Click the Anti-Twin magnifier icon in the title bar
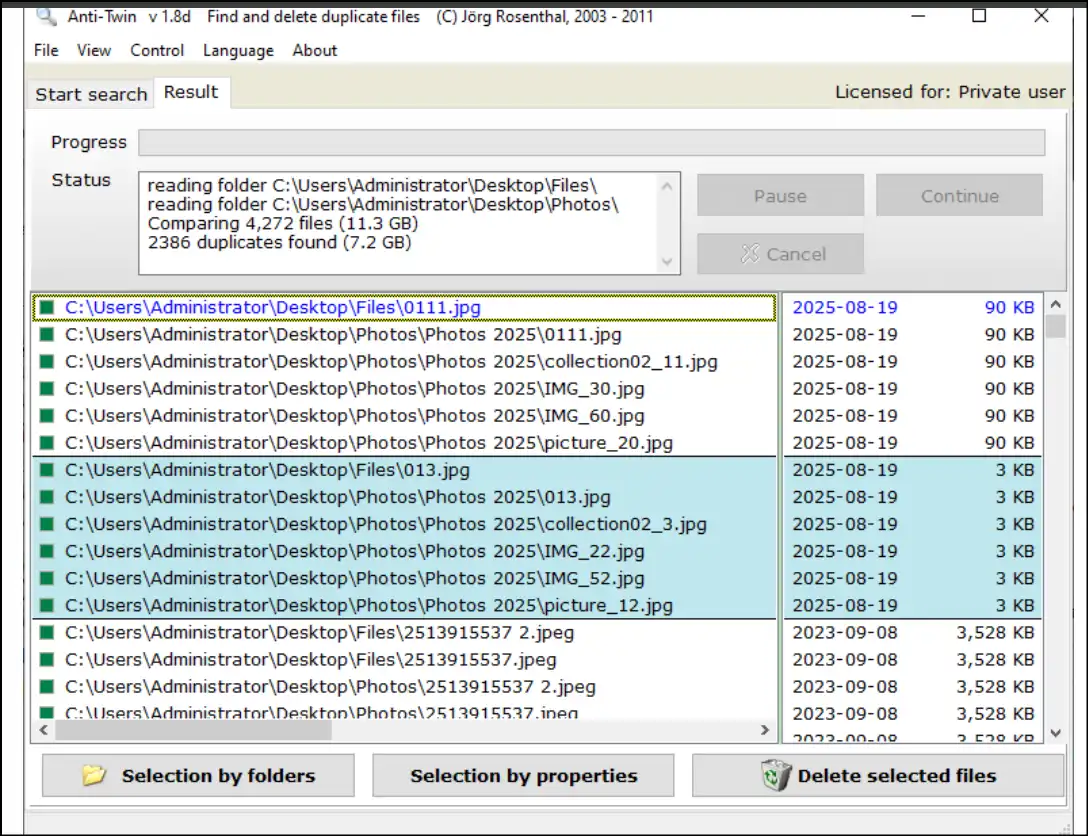1088x836 pixels. point(44,16)
